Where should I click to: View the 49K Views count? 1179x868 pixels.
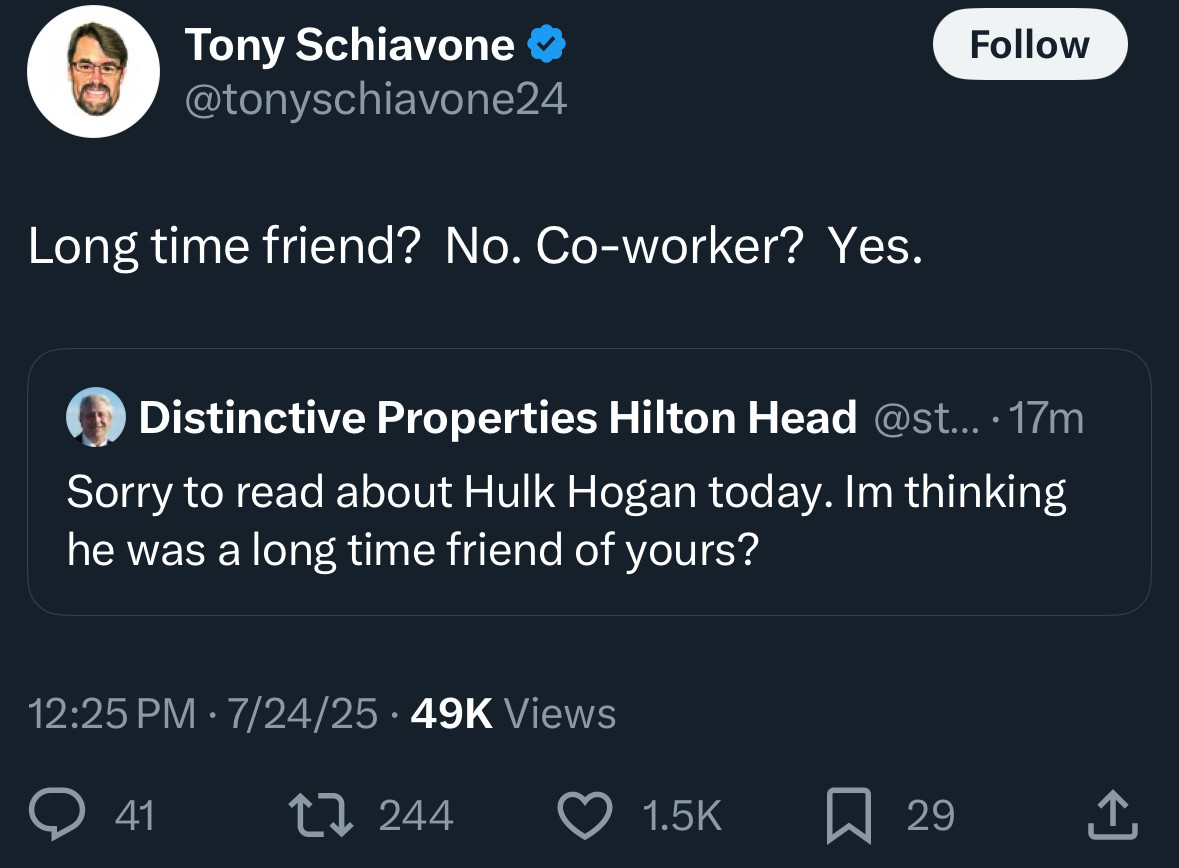tap(513, 713)
